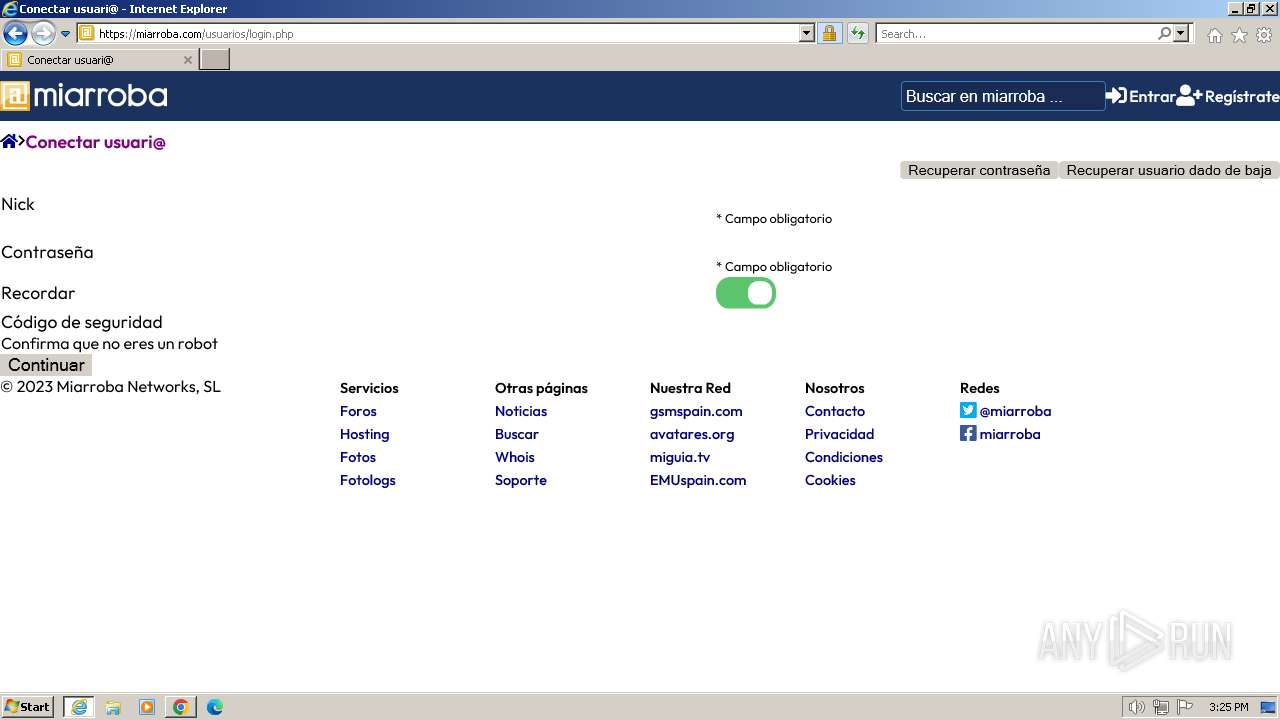Open the Contacto link
This screenshot has height=720, width=1280.
tap(835, 411)
